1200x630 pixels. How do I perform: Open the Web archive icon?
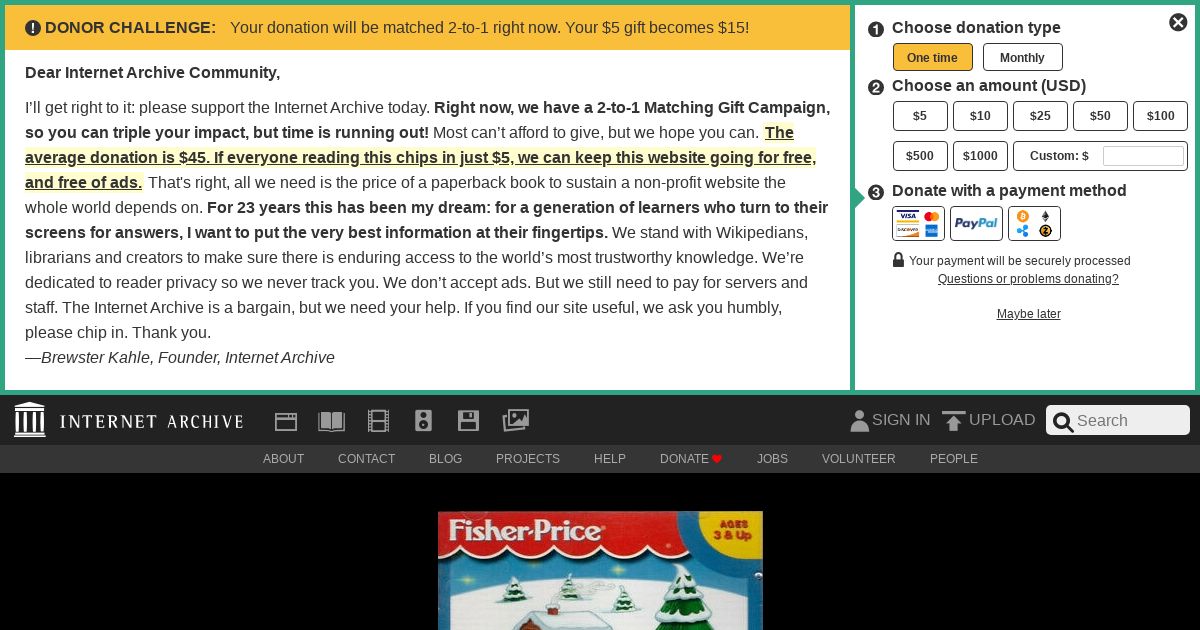[x=286, y=421]
